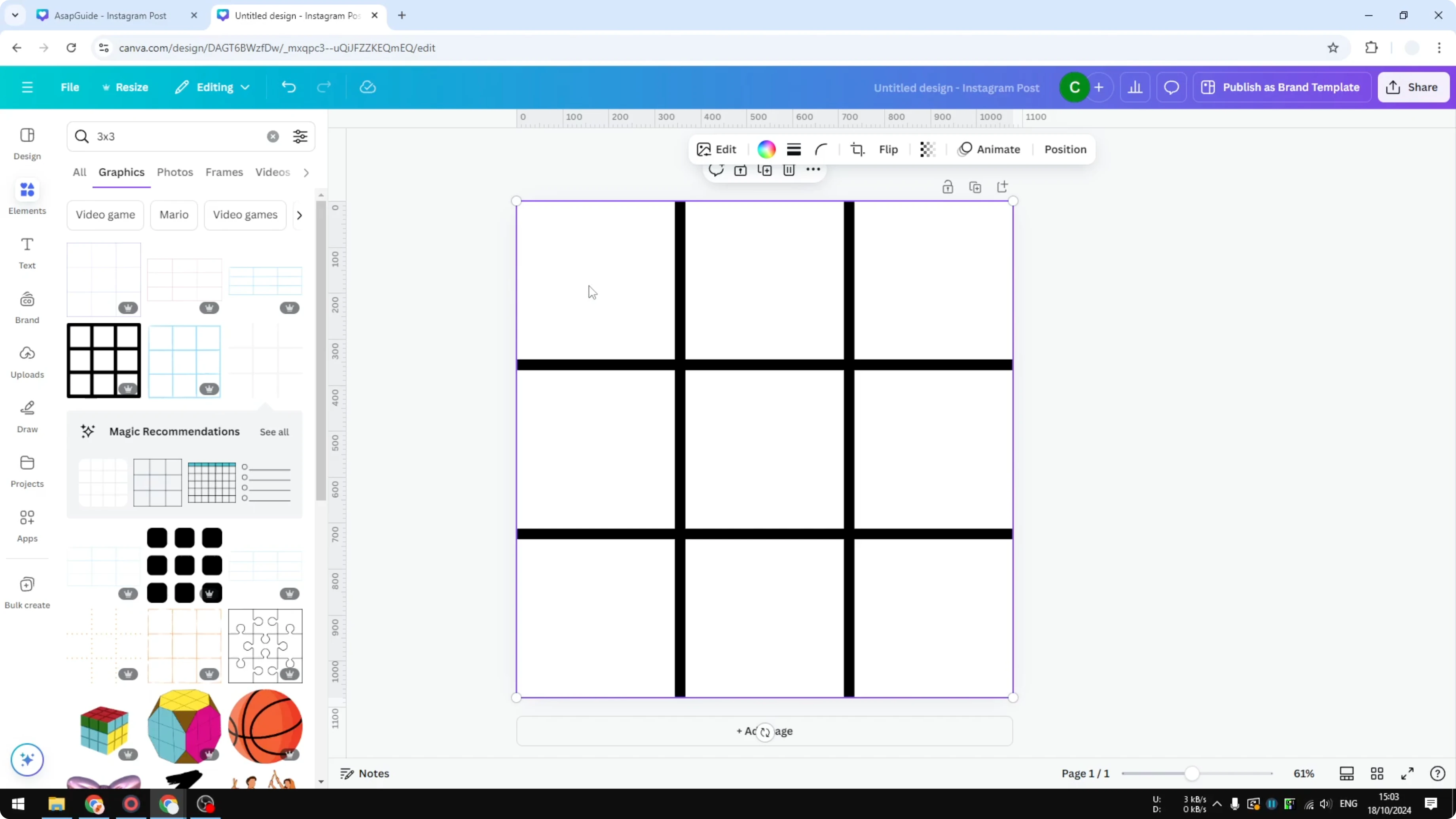Open the Canva assistant sparkle icon
This screenshot has width=1456, height=819.
click(27, 760)
